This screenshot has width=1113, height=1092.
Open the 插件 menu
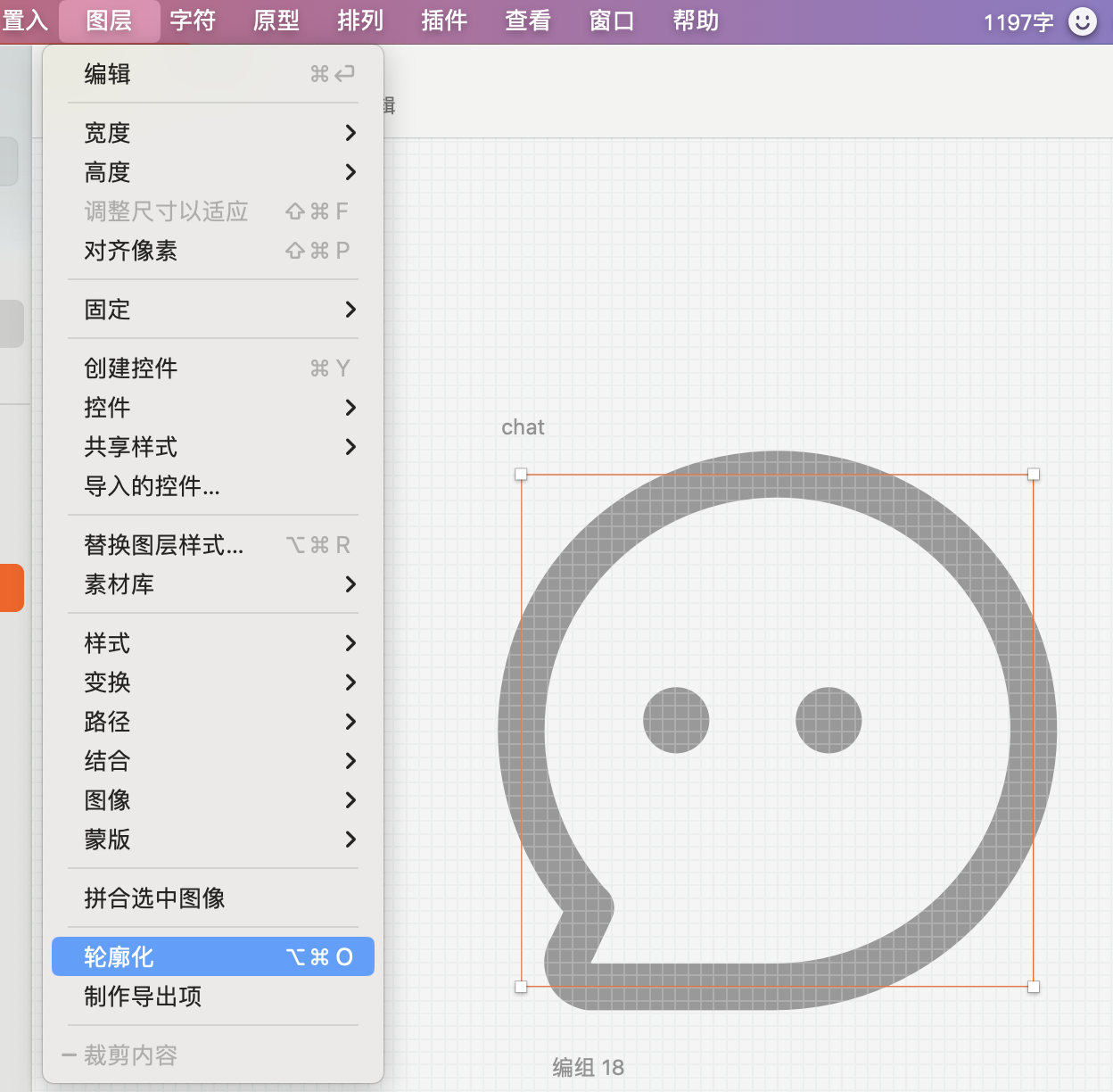[444, 21]
